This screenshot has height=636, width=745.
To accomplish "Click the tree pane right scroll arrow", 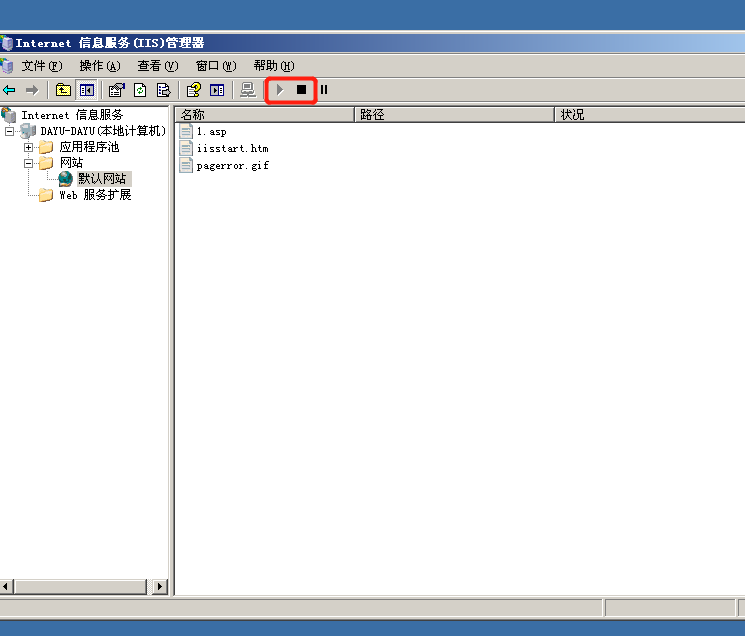I will (160, 587).
